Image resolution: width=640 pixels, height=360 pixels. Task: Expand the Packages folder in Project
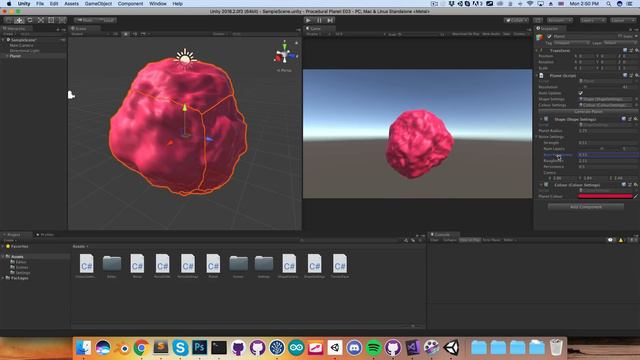pos(3,278)
